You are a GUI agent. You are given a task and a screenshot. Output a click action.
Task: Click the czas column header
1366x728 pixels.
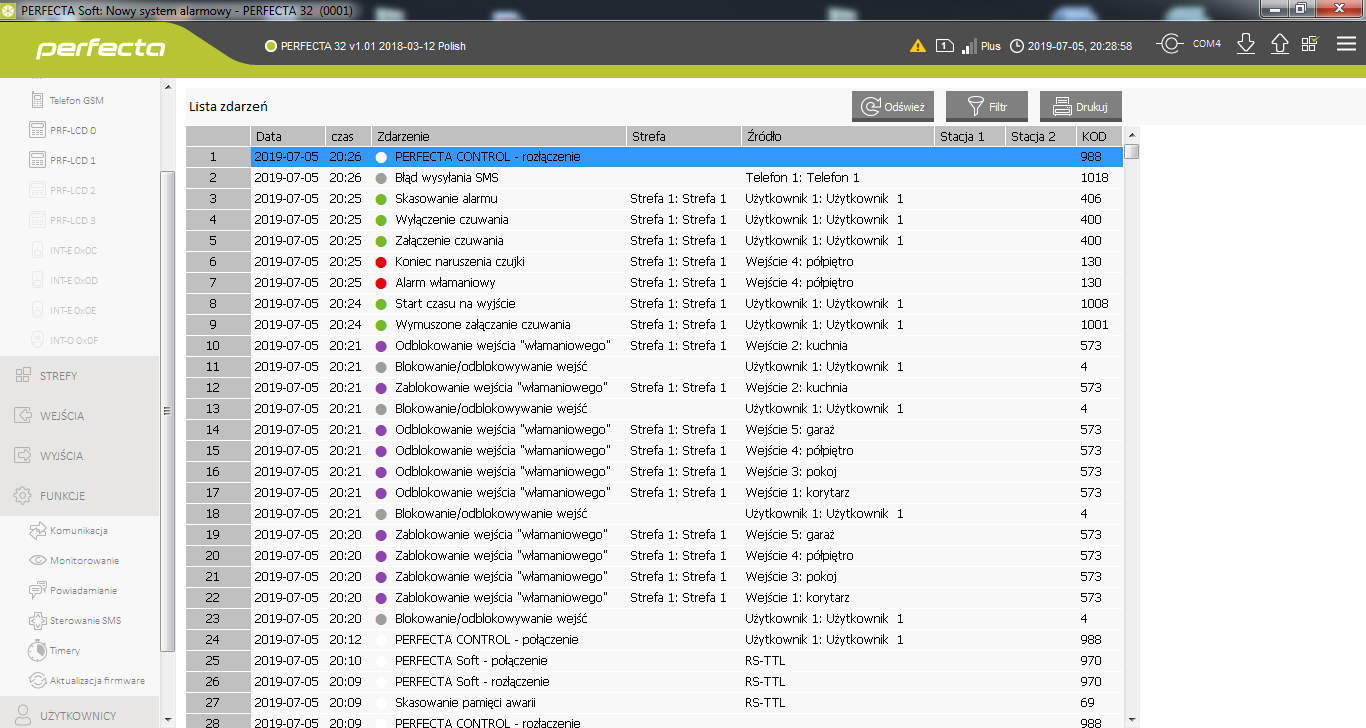pyautogui.click(x=348, y=136)
